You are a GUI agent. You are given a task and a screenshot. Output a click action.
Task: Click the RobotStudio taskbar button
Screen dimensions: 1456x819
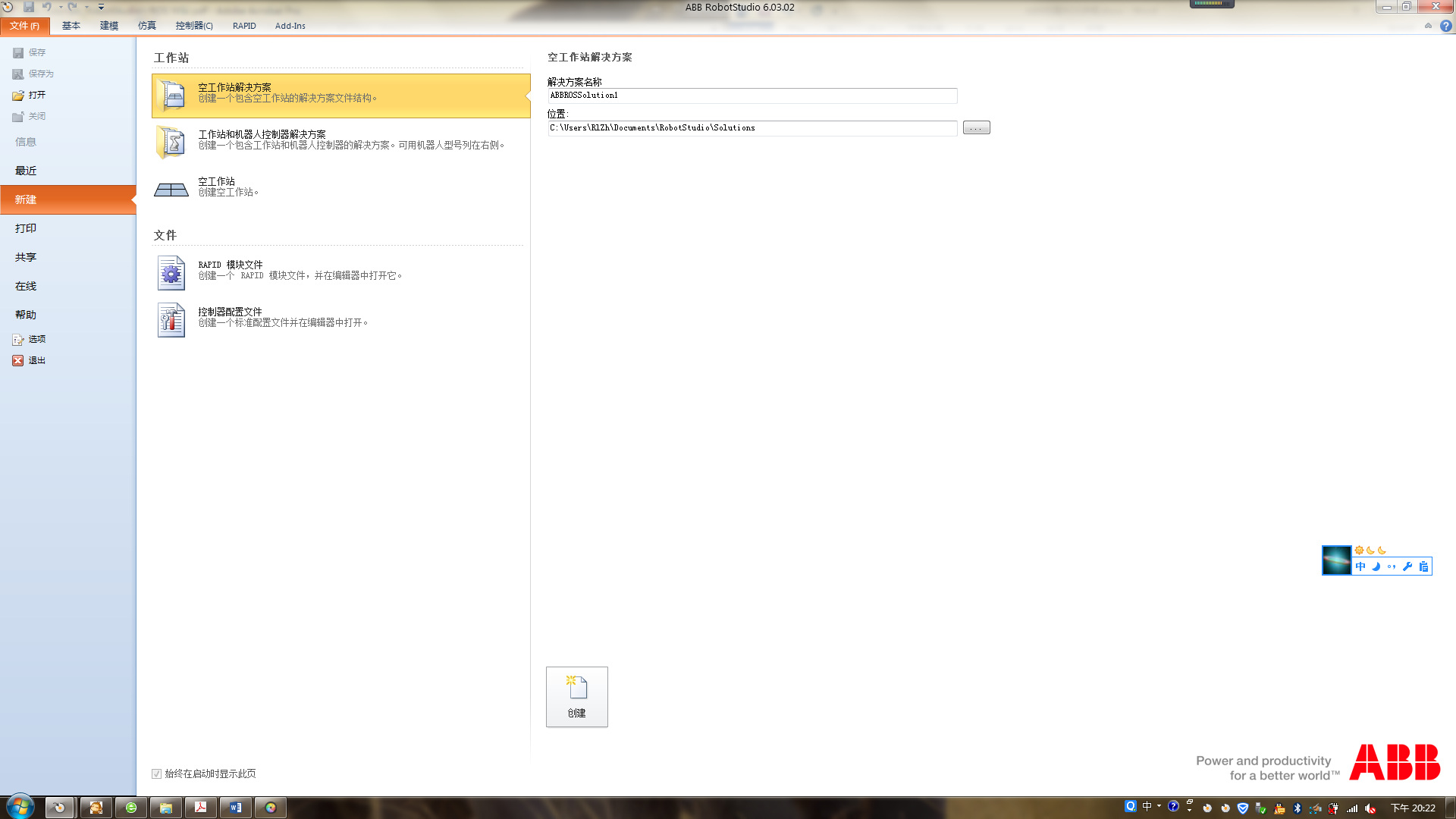(59, 808)
